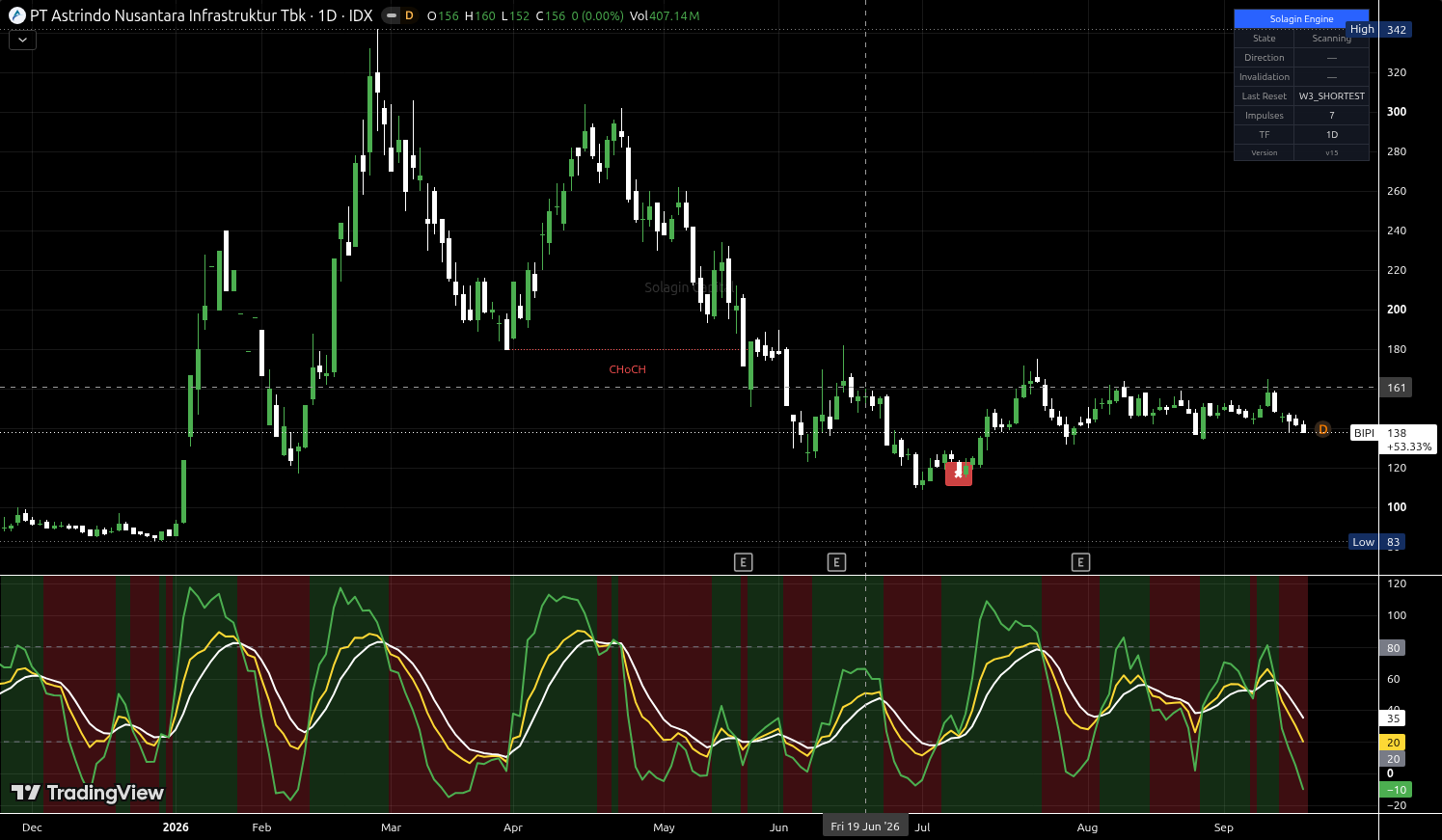Click the Impulses row label
The width and height of the screenshot is (1442, 840).
click(x=1265, y=116)
